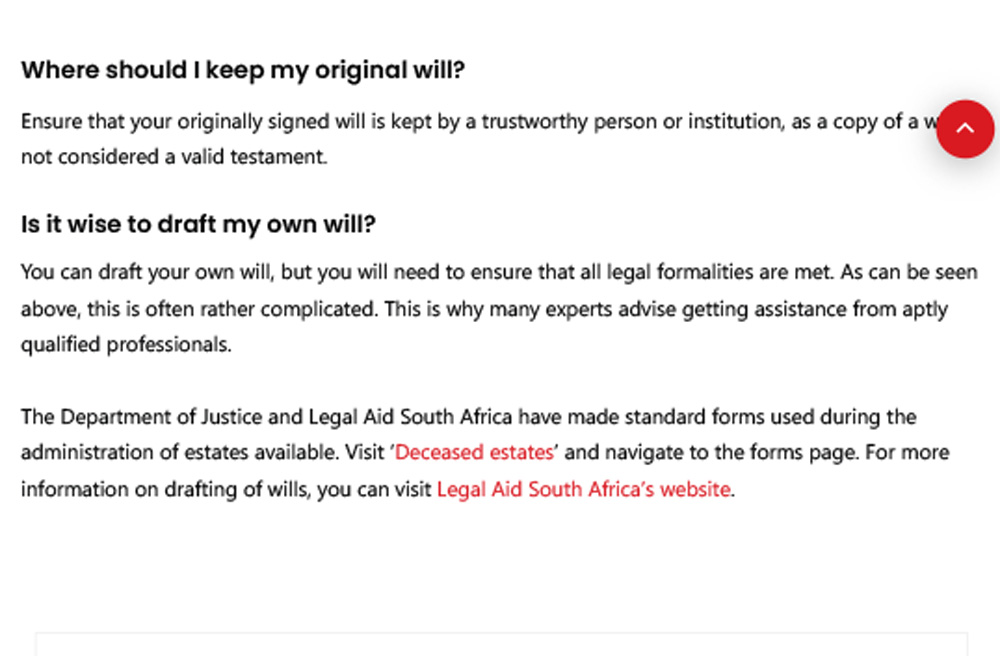Visit Legal Aid South Africa's website link
The width and height of the screenshot is (1000, 656).
click(583, 491)
